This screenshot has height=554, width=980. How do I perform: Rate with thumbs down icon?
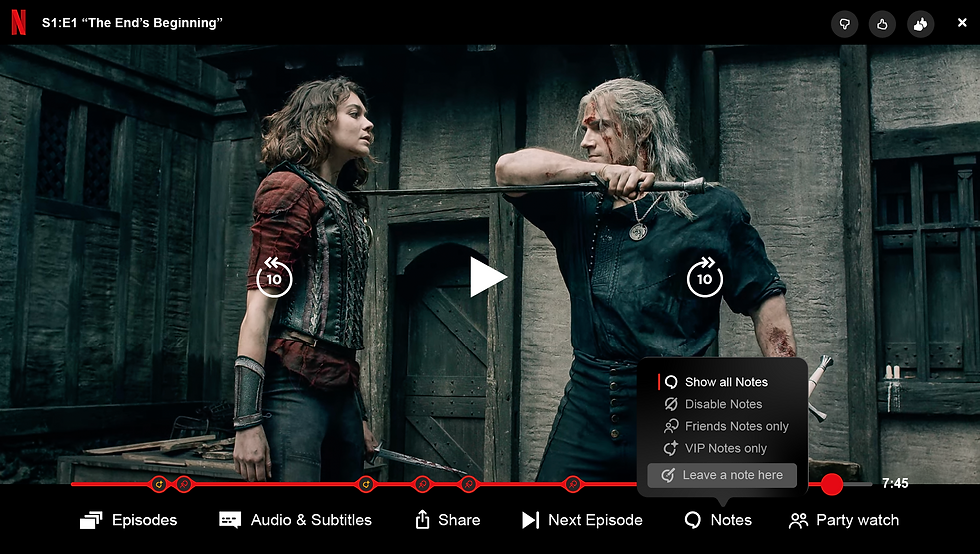pyautogui.click(x=844, y=24)
